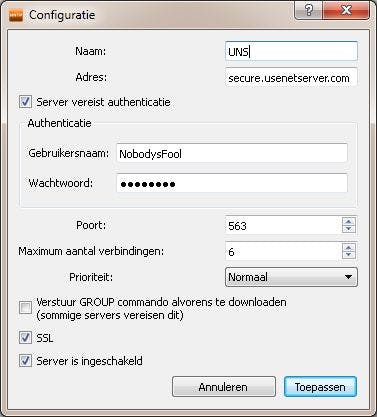Click the Poort value field

click(x=283, y=225)
